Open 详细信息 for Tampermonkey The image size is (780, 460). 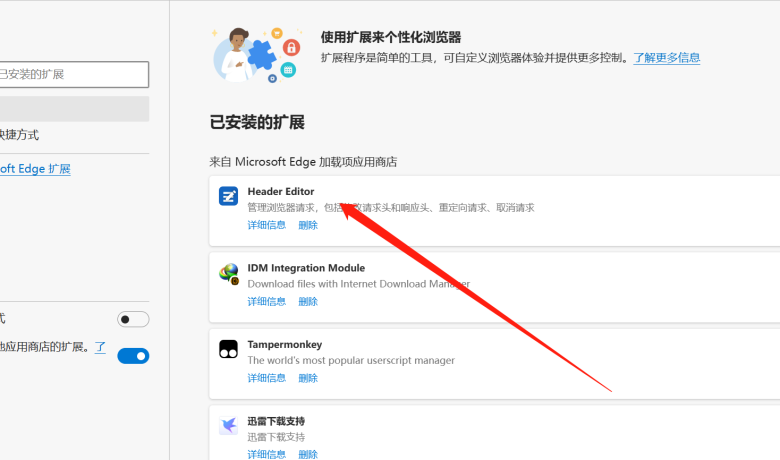click(x=267, y=378)
